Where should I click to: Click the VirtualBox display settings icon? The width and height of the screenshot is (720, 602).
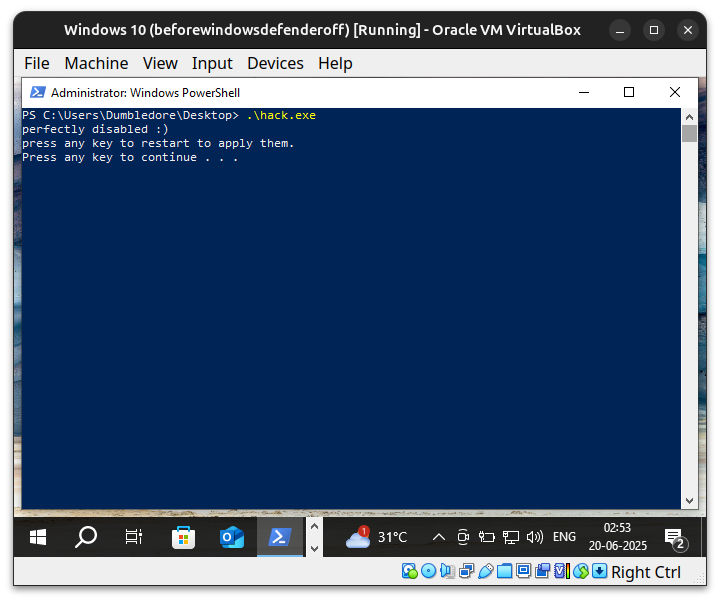(523, 571)
